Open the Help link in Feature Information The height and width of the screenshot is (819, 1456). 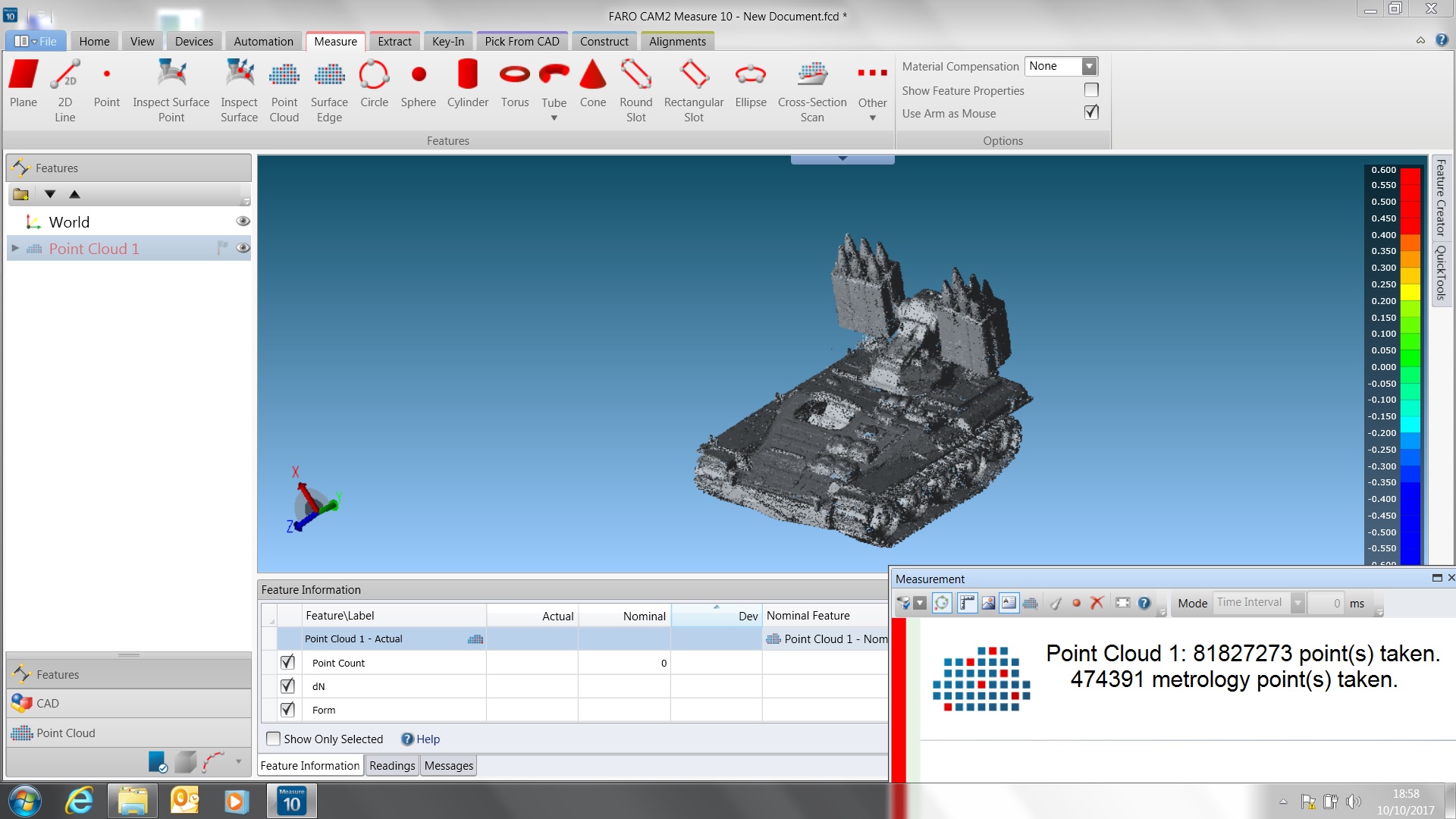point(421,739)
